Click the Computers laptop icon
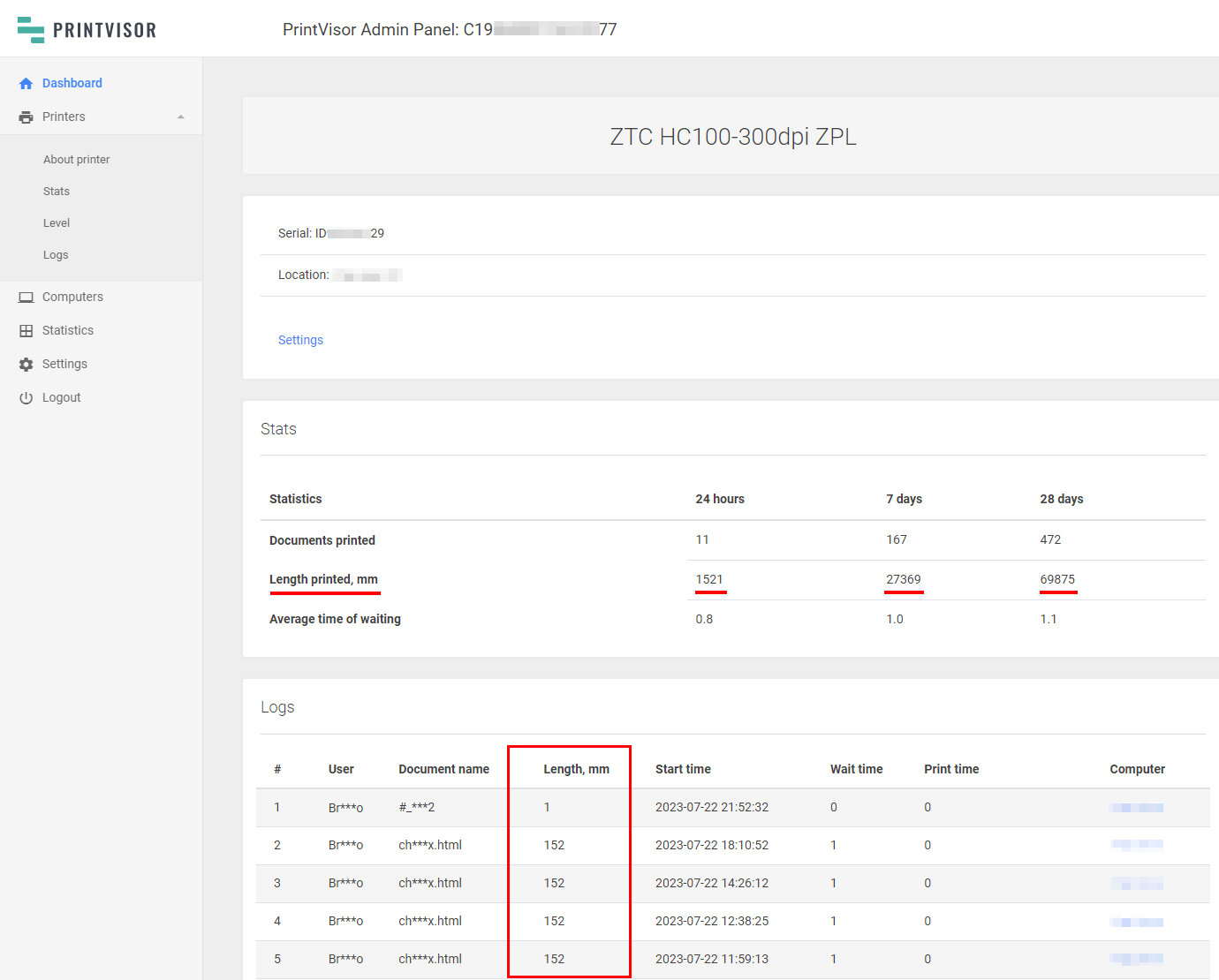 pos(26,298)
